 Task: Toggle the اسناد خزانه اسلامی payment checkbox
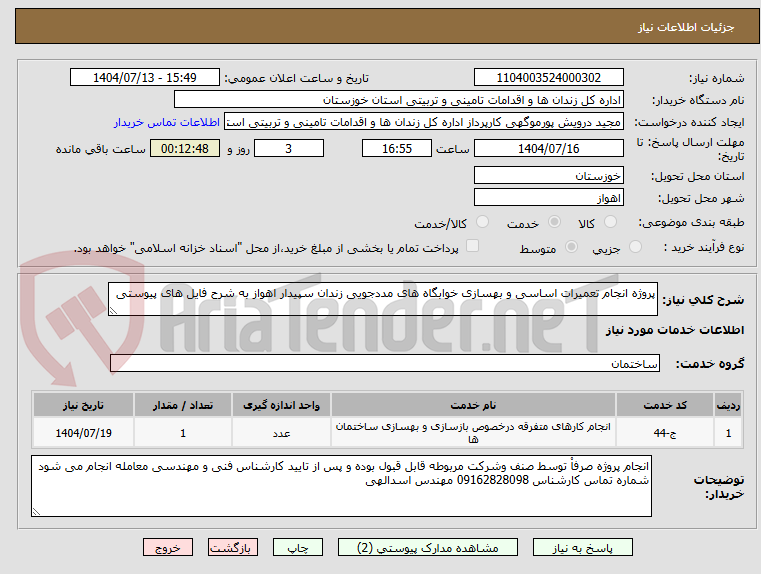point(472,246)
